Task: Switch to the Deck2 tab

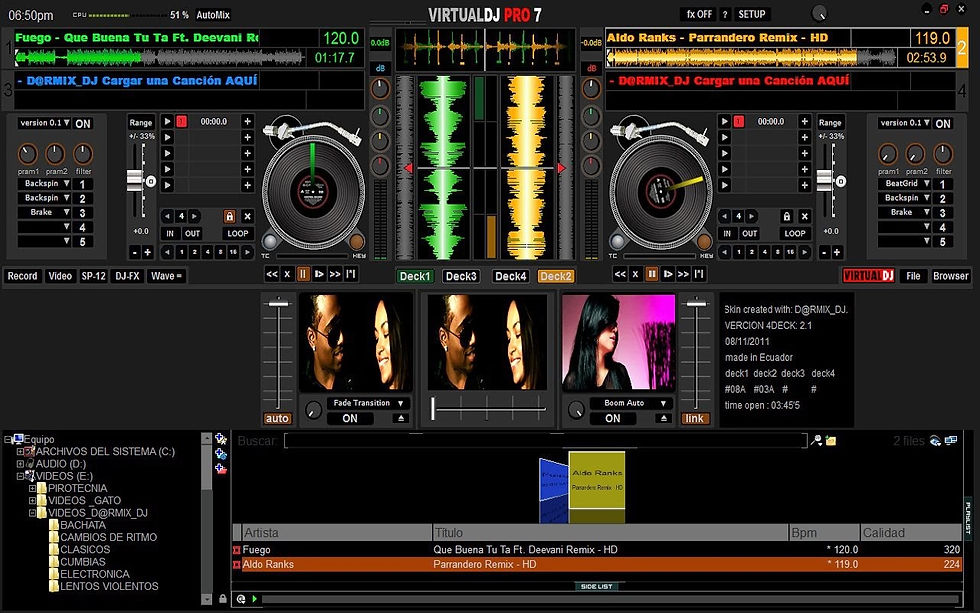Action: click(x=556, y=276)
